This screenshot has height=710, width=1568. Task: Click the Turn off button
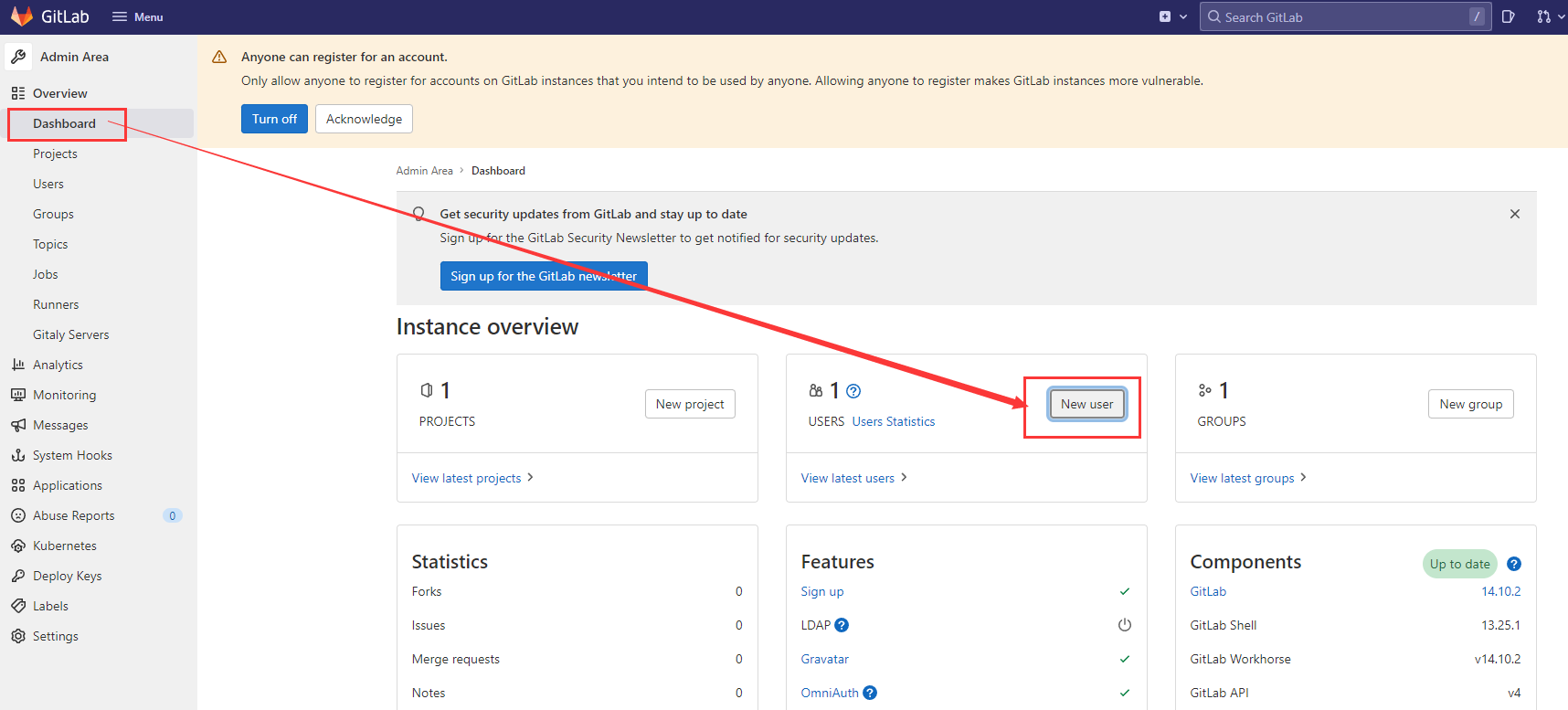pyautogui.click(x=274, y=119)
